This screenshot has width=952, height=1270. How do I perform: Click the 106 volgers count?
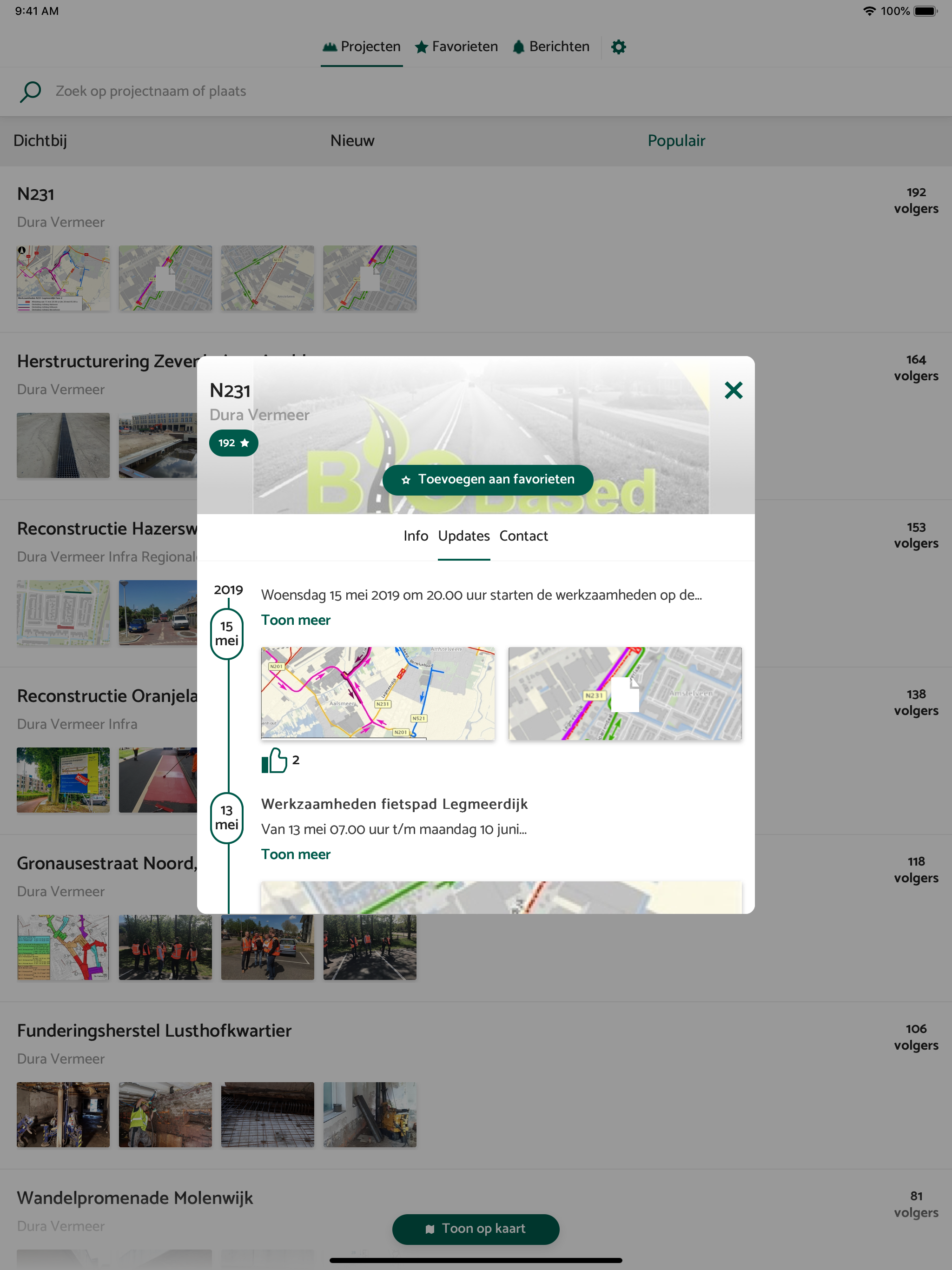[x=916, y=1037]
